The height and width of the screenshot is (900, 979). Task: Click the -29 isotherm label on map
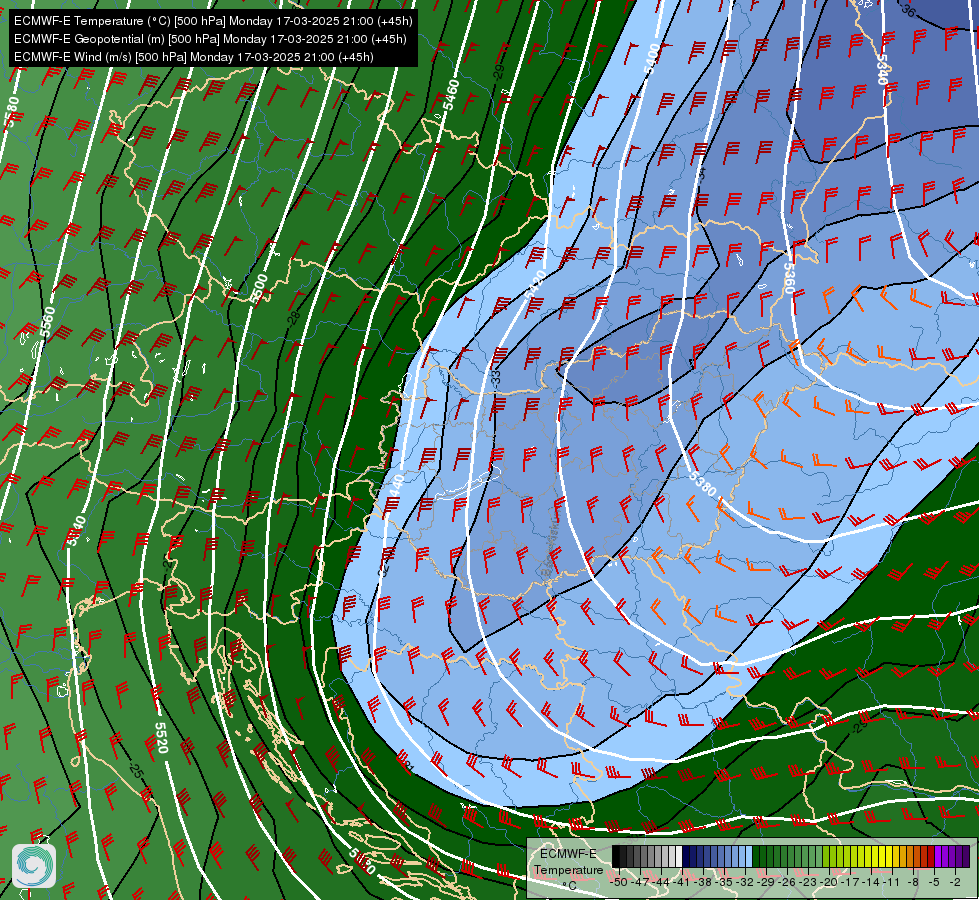click(498, 72)
